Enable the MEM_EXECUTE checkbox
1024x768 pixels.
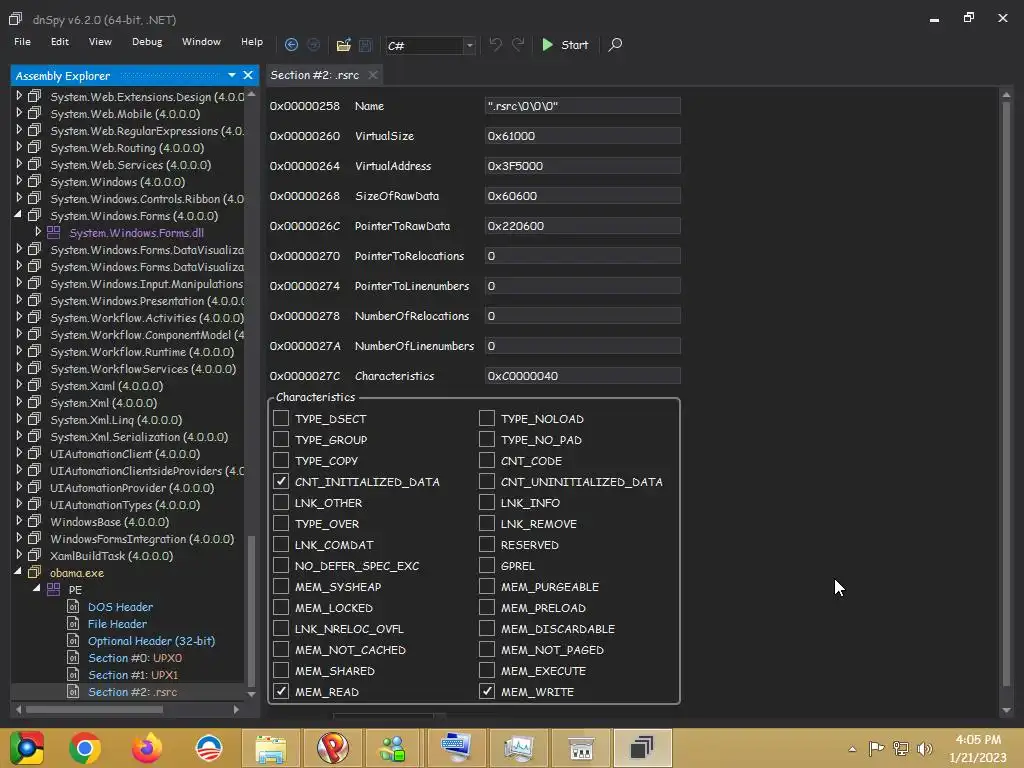click(487, 670)
